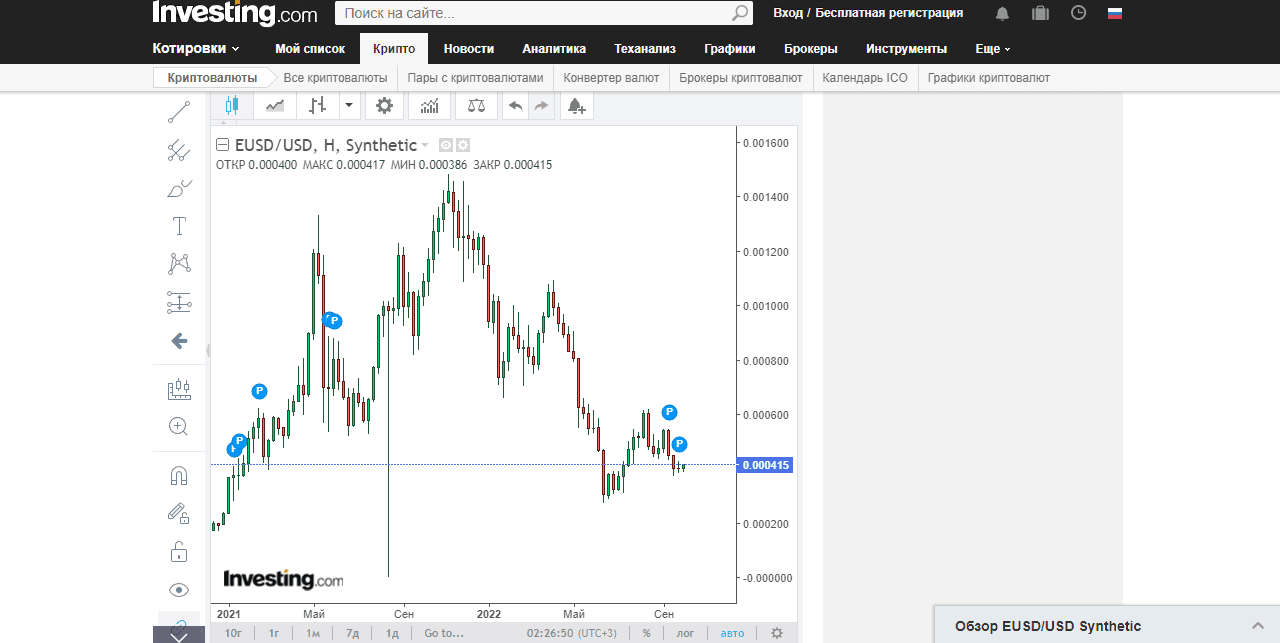Viewport: 1280px width, 643px height.
Task: Open bar style dropdown arrow in toolbar
Action: [348, 105]
